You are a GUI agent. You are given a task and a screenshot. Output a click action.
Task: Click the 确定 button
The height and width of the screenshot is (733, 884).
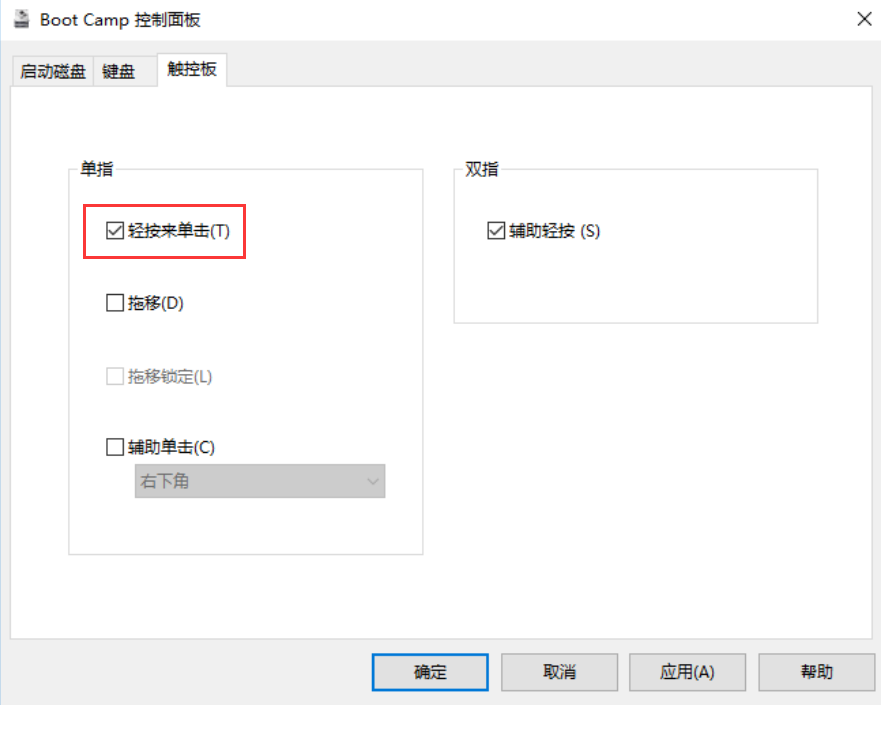[429, 672]
